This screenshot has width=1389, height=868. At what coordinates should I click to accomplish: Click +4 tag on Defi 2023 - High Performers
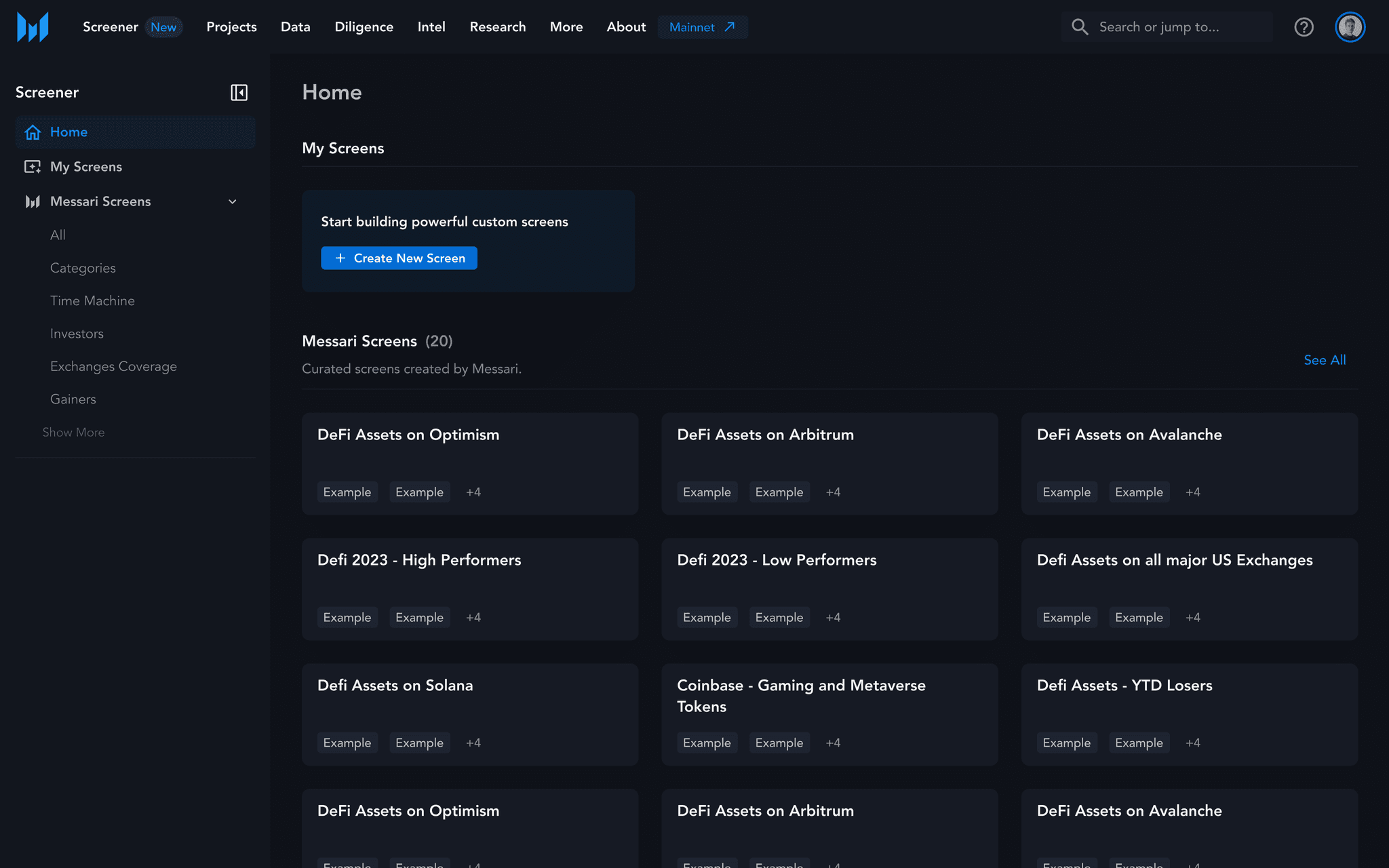click(473, 617)
